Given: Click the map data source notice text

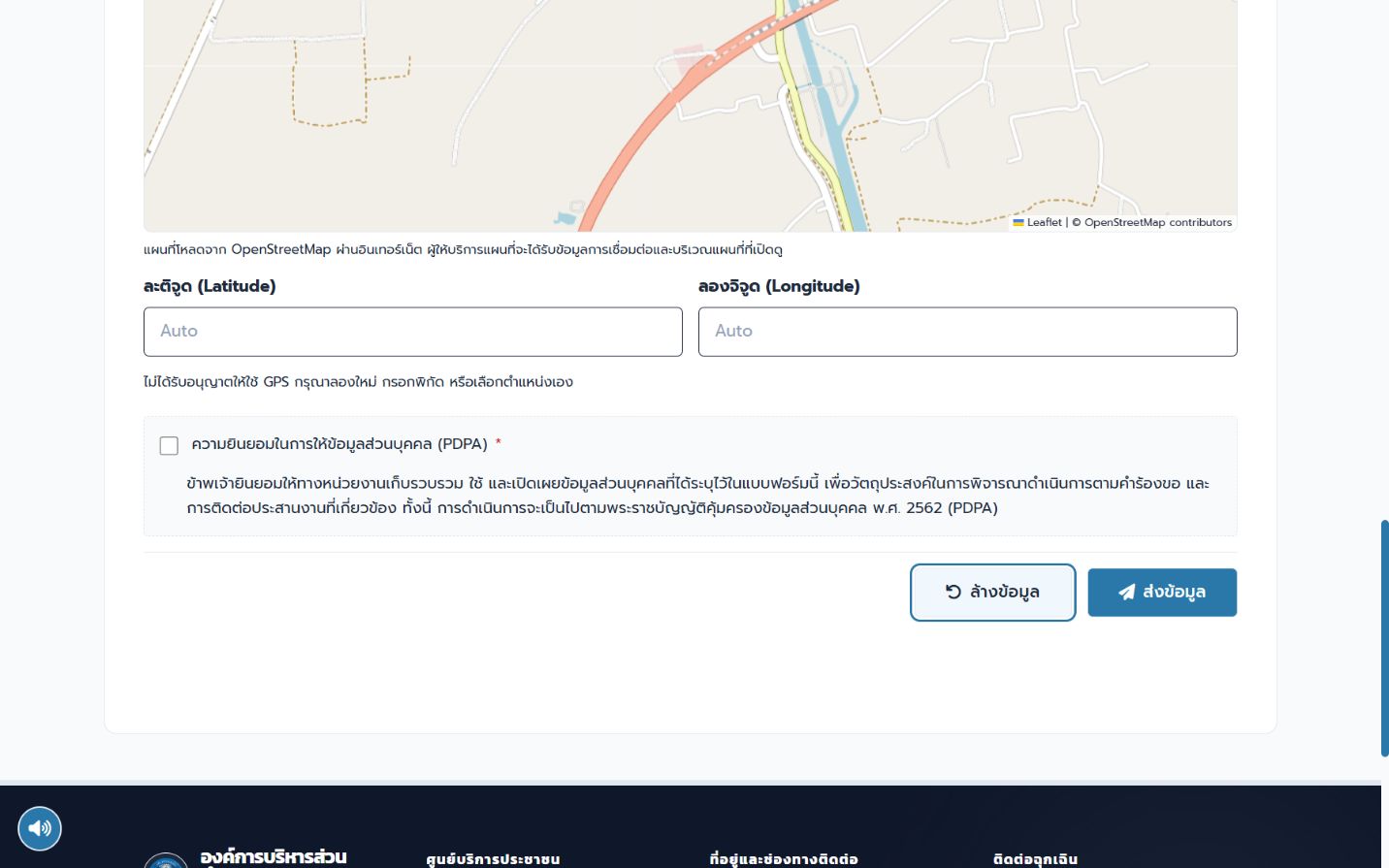Looking at the screenshot, I should [463, 249].
